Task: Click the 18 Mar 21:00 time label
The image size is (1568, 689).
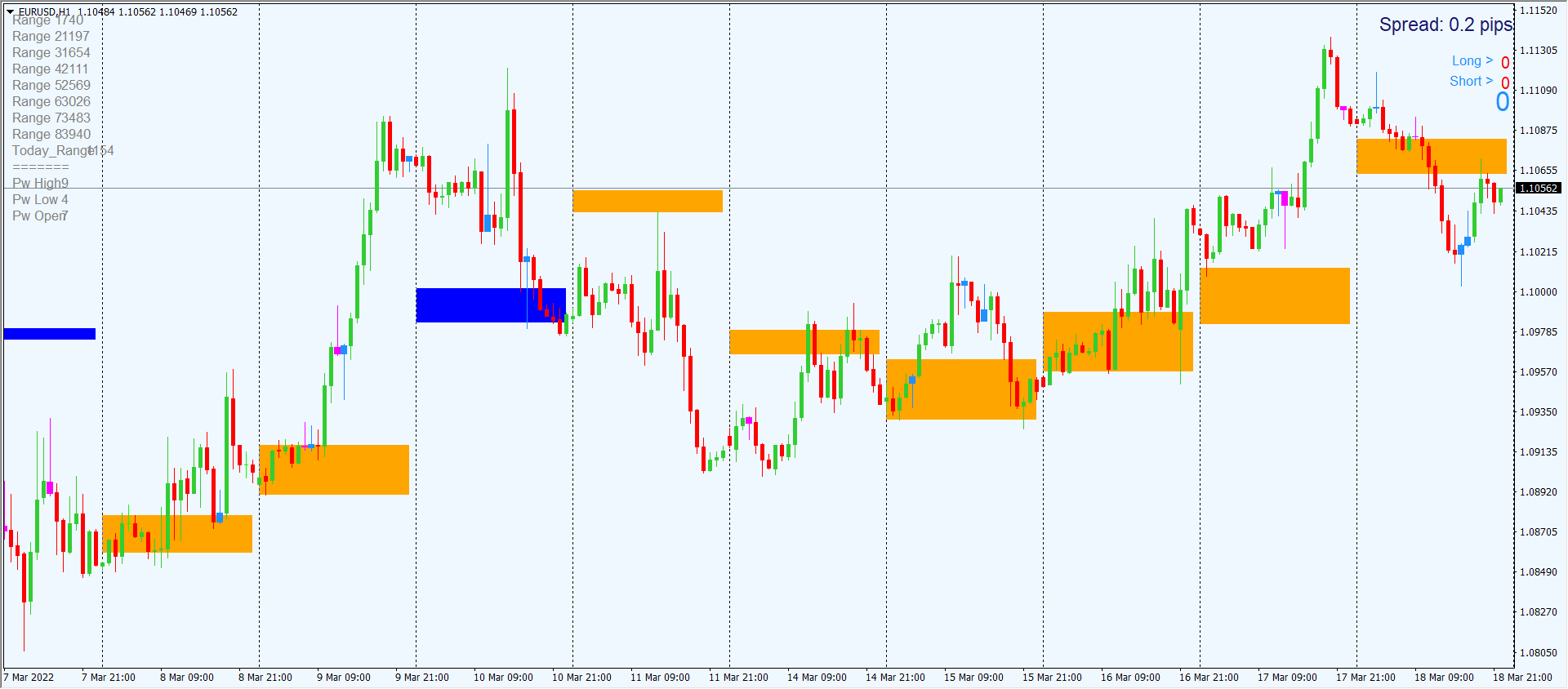Action: click(1522, 678)
